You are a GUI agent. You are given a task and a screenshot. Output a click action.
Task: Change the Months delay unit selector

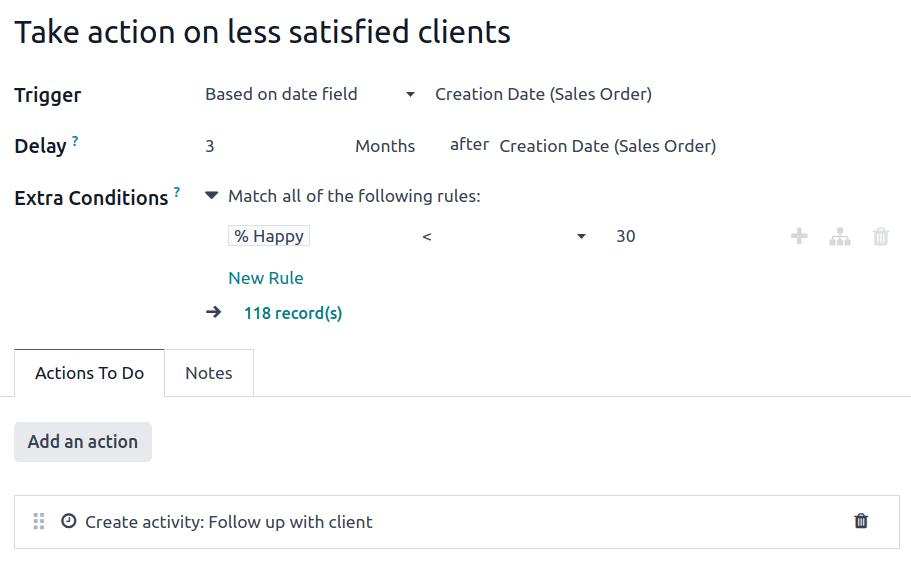coord(385,146)
